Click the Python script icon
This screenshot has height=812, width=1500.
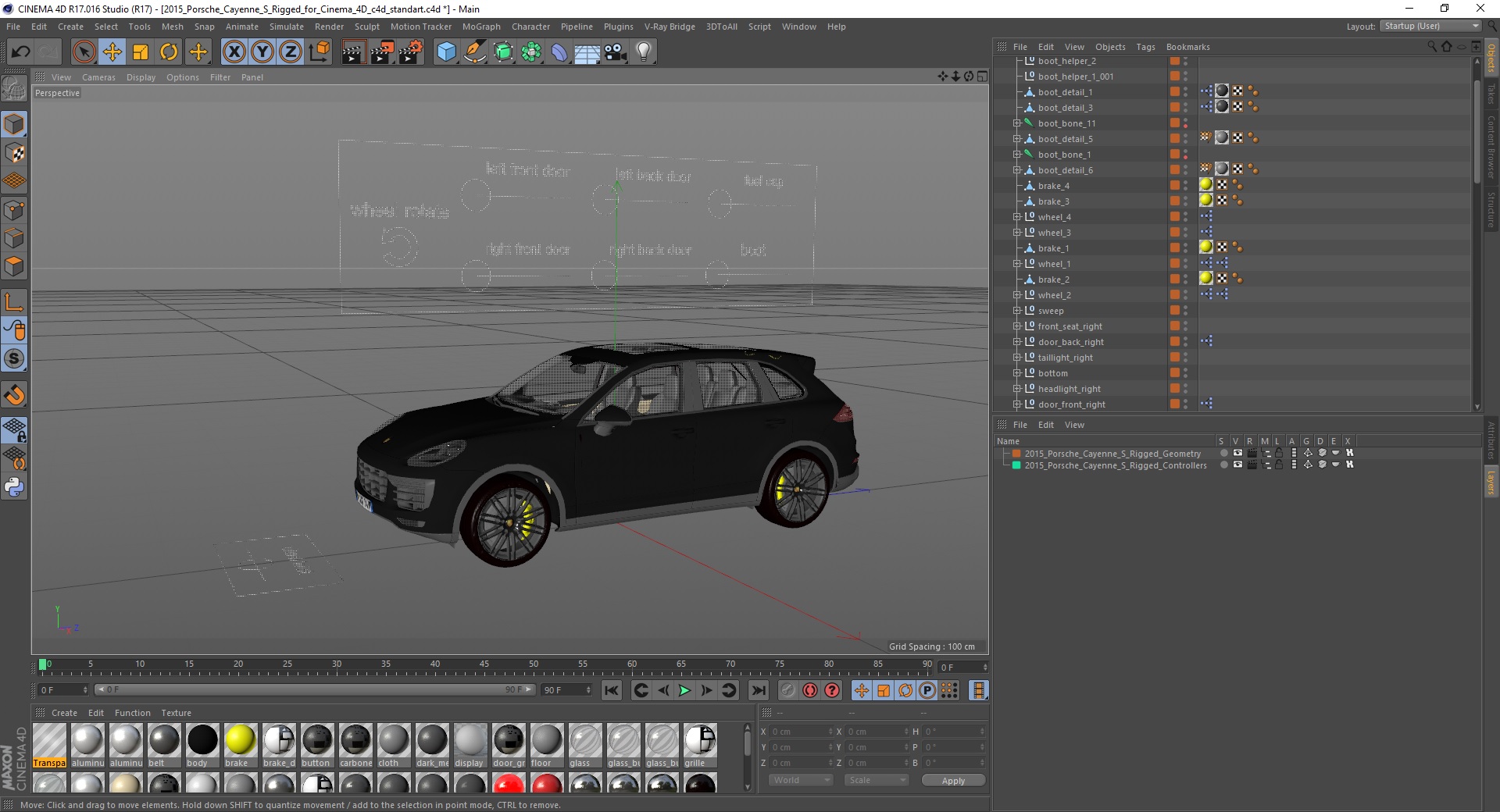[x=14, y=487]
